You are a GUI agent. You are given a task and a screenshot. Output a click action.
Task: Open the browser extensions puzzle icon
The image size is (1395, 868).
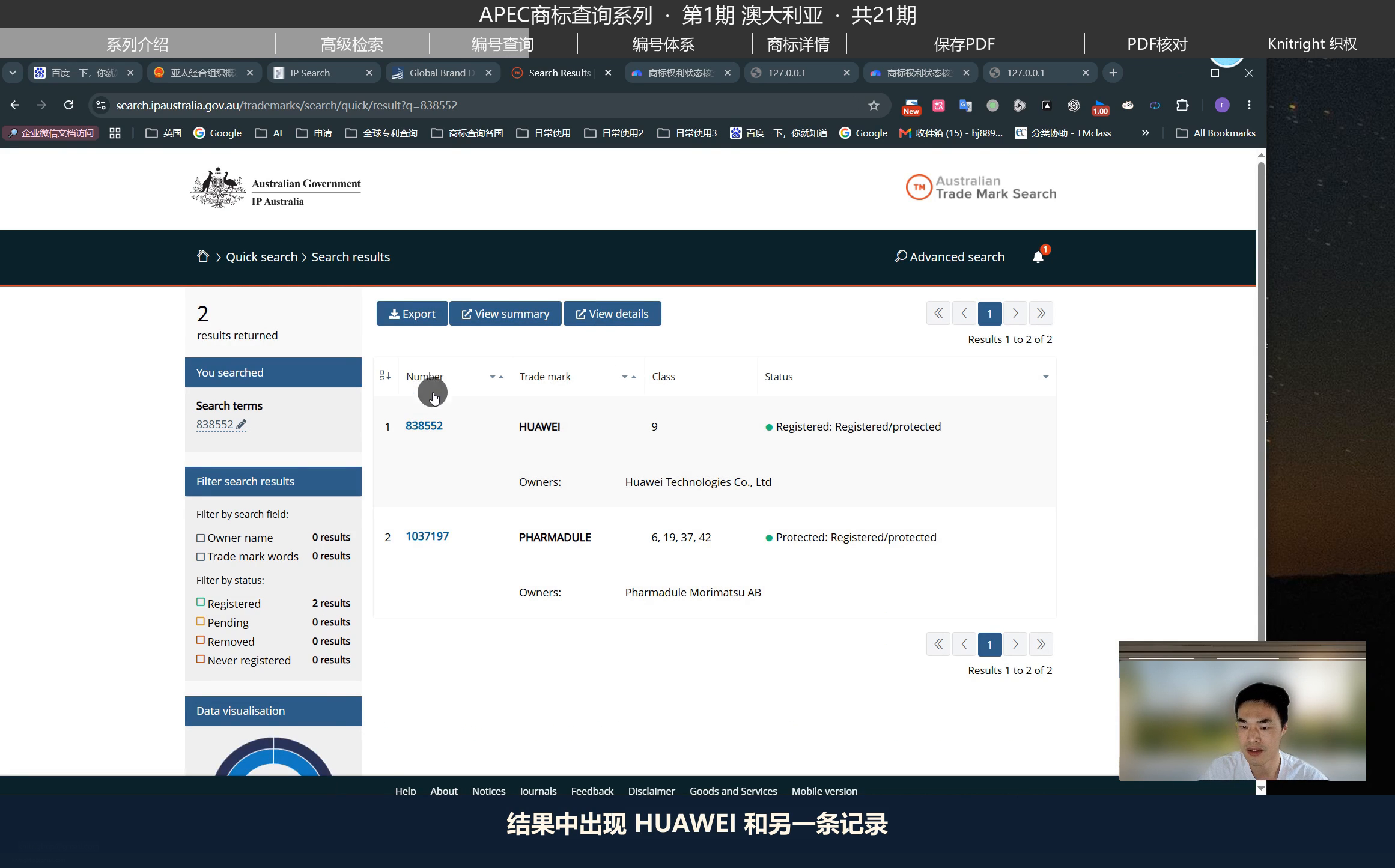[x=1182, y=105]
